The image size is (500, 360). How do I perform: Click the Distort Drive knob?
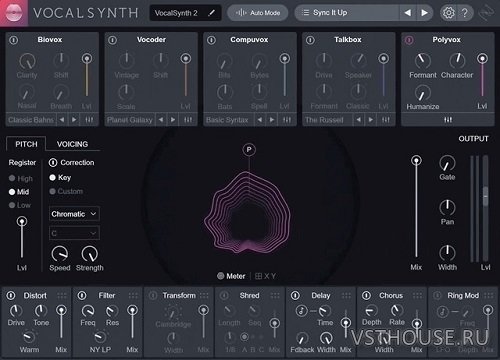pyautogui.click(x=16, y=311)
